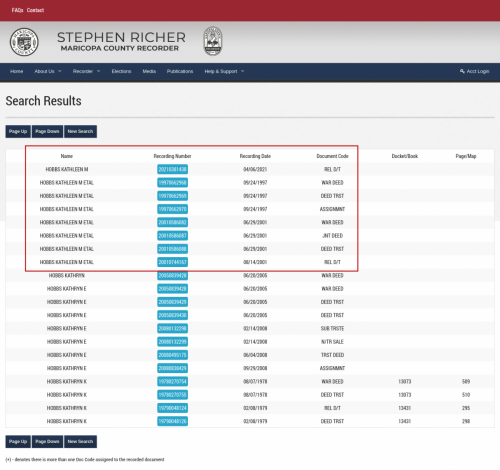Open the N/TR SALE recording number
500x470 pixels.
point(172,342)
